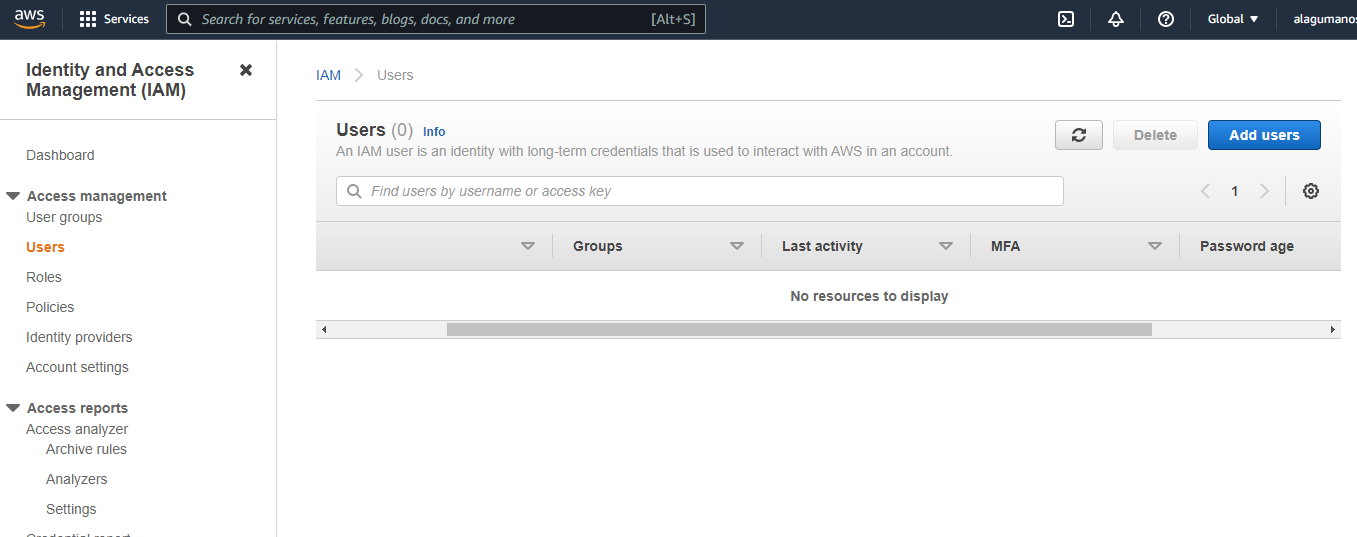The image size is (1357, 537).
Task: Sort by the Groups column arrow
Action: (737, 246)
